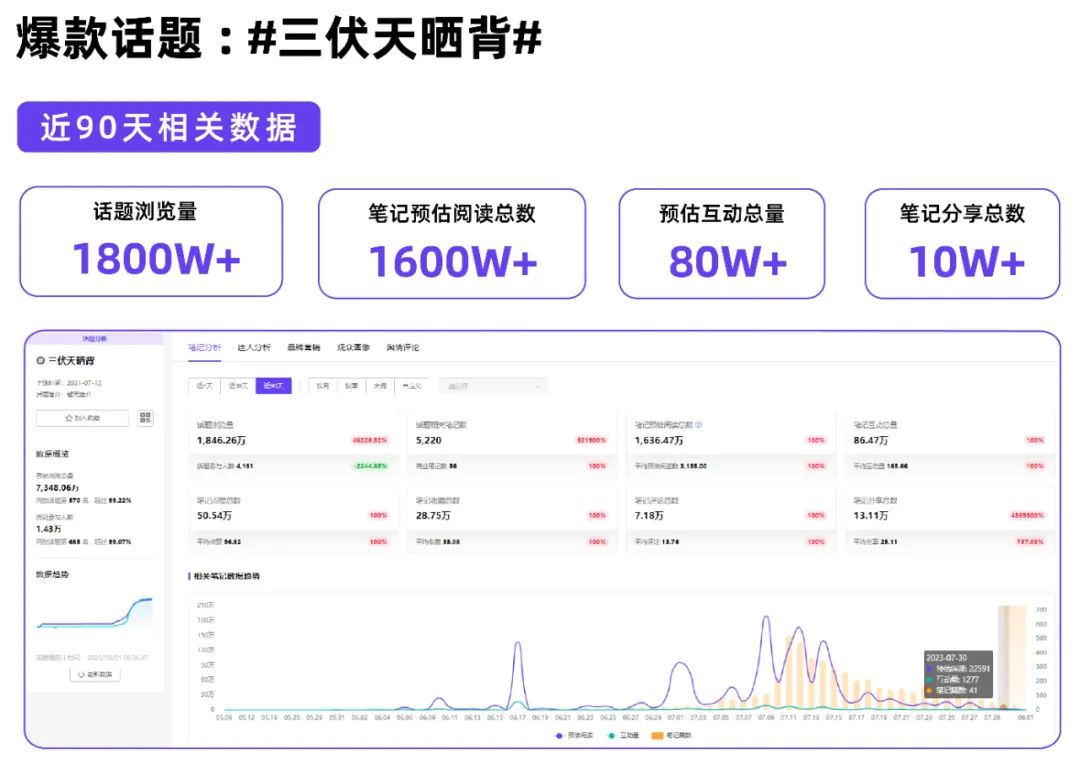
Task: Select the 近90天 time range option
Action: click(x=273, y=386)
